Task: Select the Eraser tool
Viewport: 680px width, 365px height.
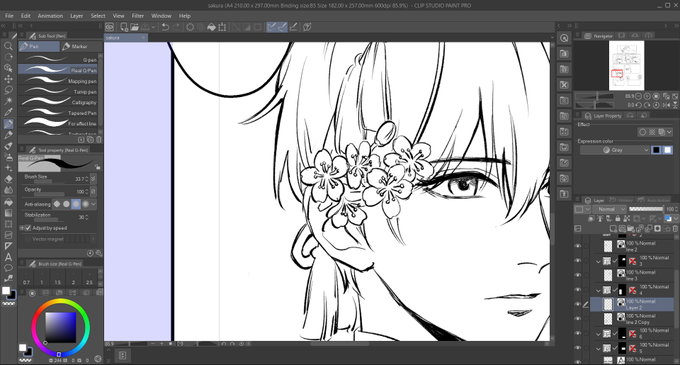Action: (x=8, y=179)
